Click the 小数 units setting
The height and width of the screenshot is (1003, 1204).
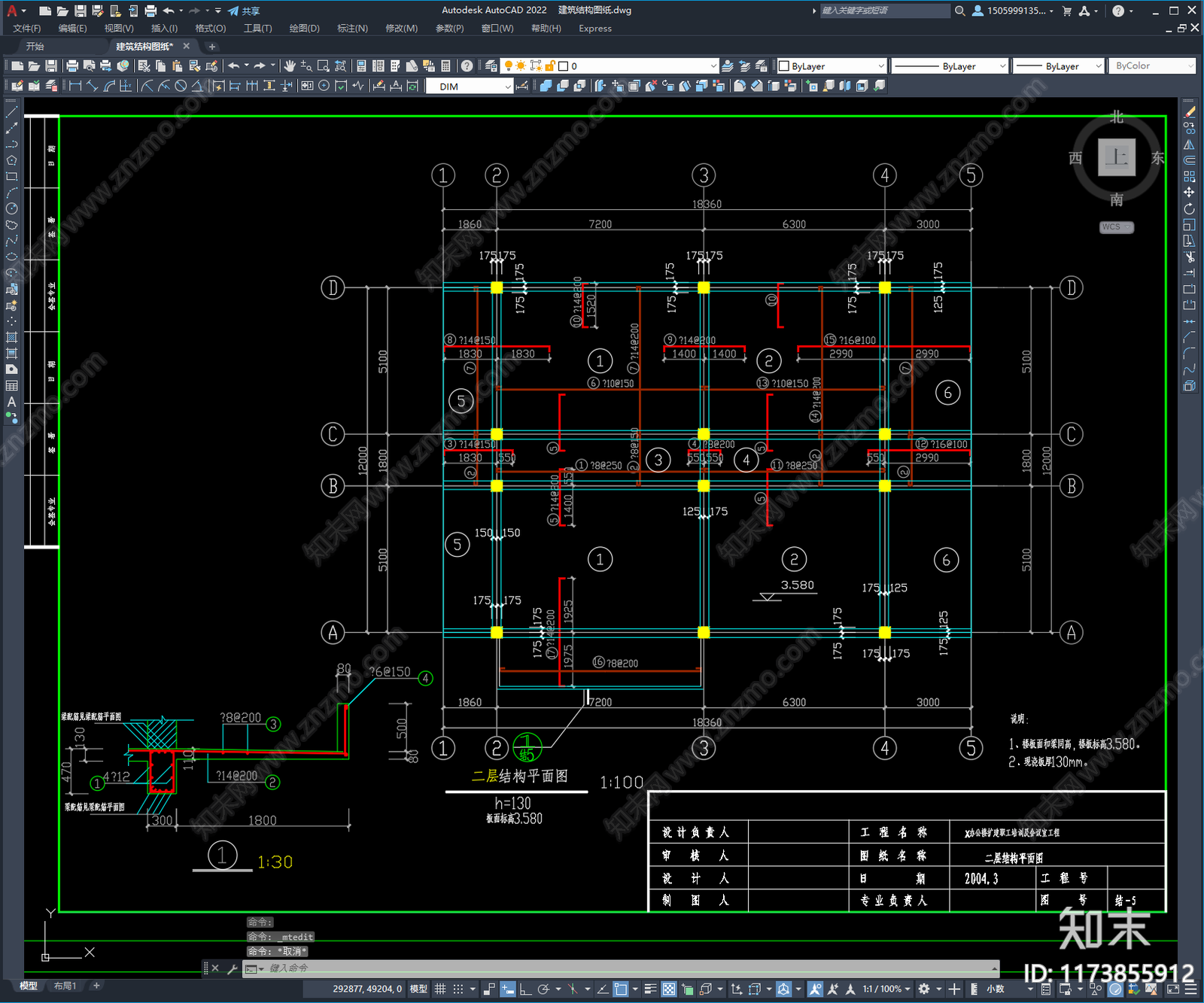click(x=996, y=989)
